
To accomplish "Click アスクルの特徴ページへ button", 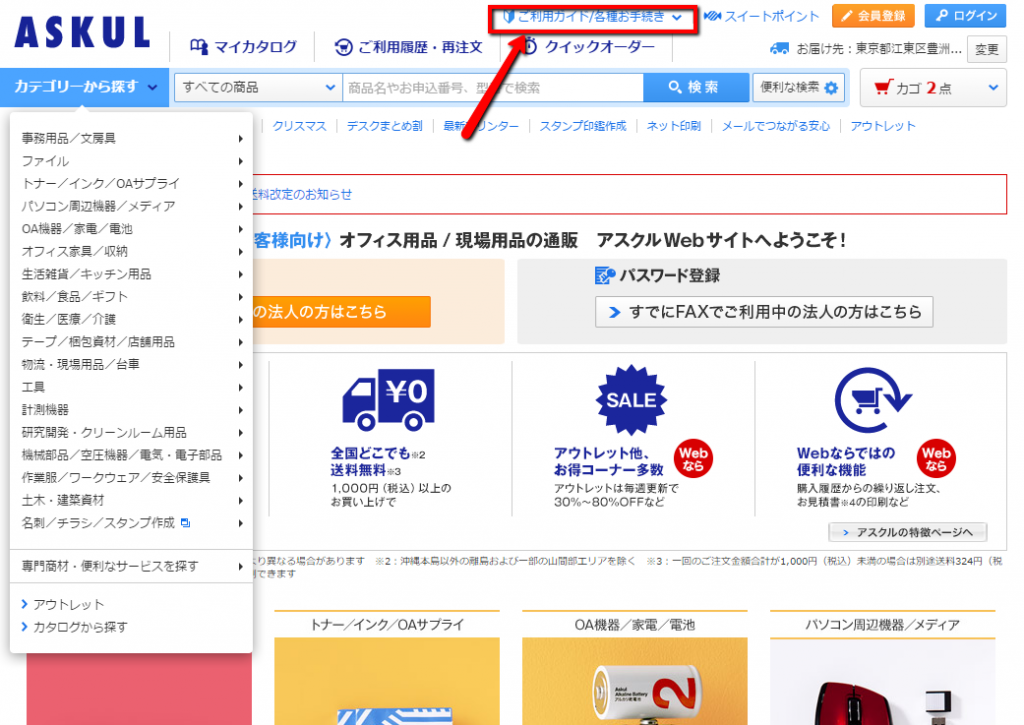I will coord(908,532).
